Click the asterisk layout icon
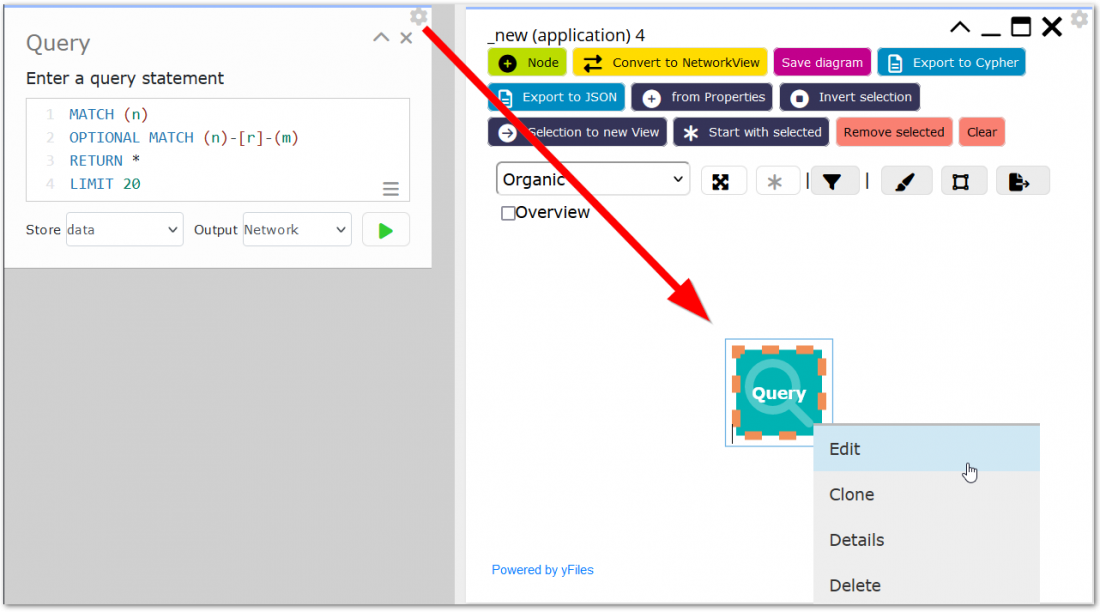The width and height of the screenshot is (1100, 612). (778, 179)
